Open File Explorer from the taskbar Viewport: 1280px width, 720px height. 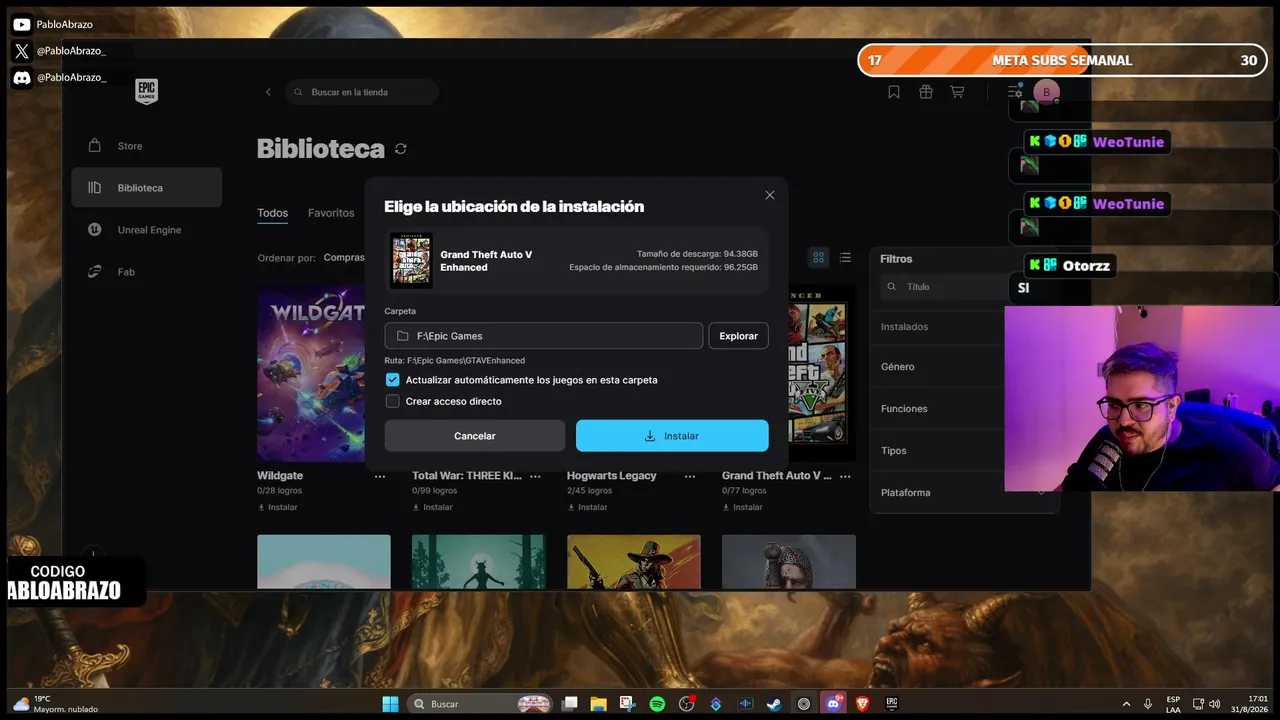[598, 704]
